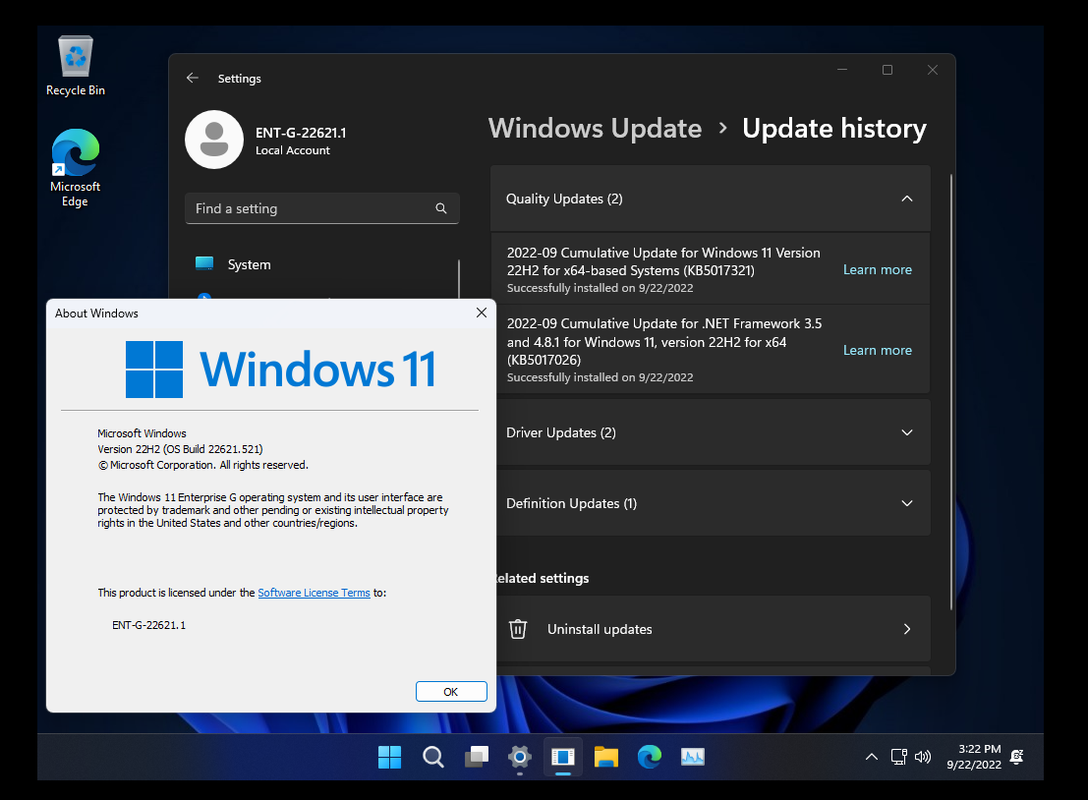Open Uninstall updates page
The height and width of the screenshot is (800, 1088).
coord(713,629)
